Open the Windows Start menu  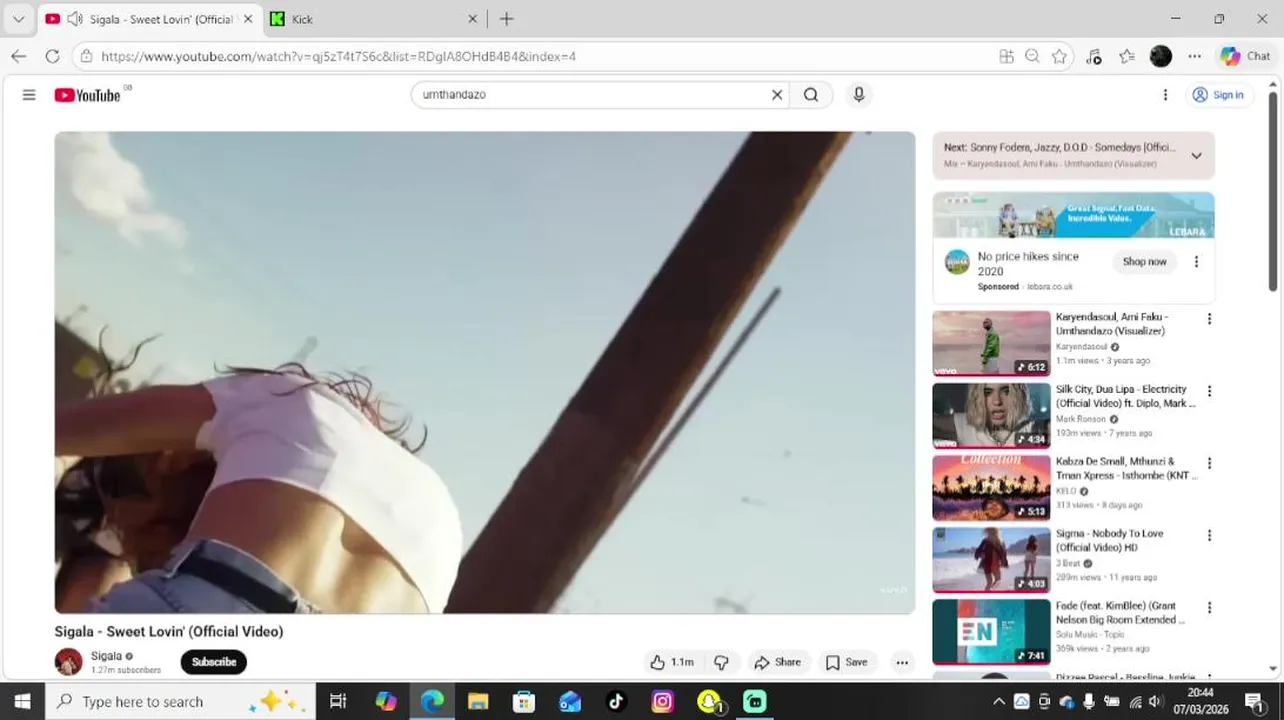click(22, 701)
